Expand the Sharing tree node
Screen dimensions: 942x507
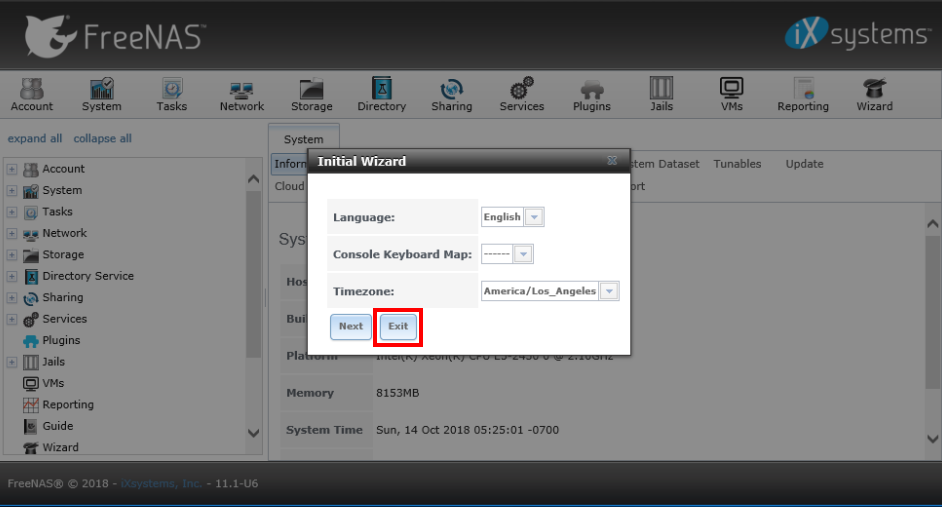[12, 298]
